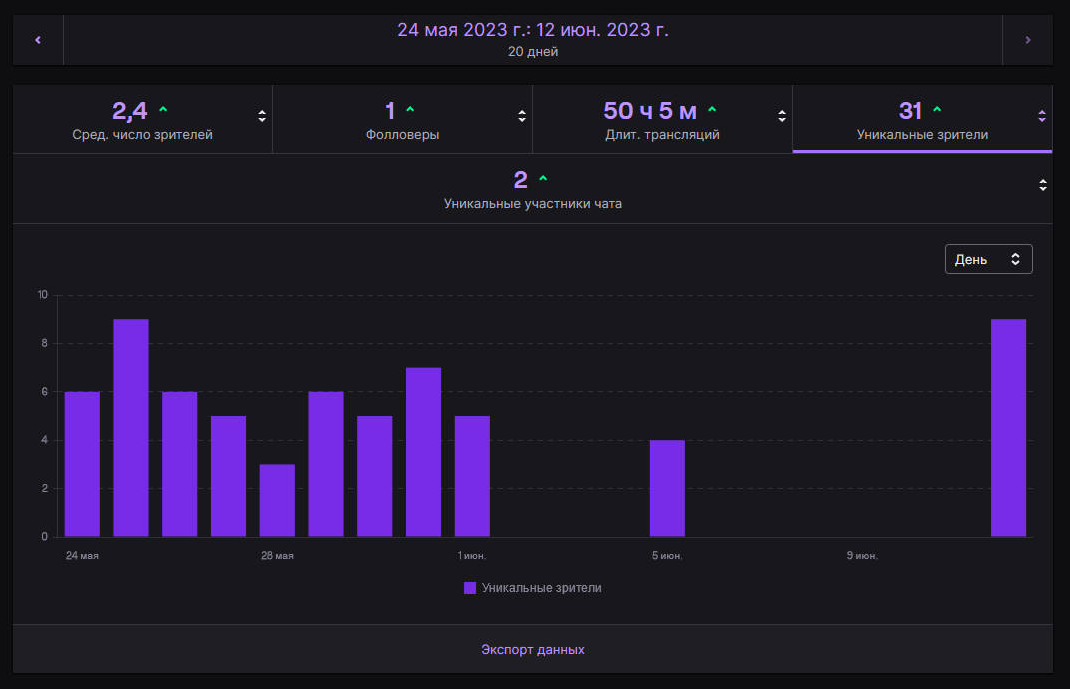Select the Уникальные зрители metric tab

coord(923,119)
